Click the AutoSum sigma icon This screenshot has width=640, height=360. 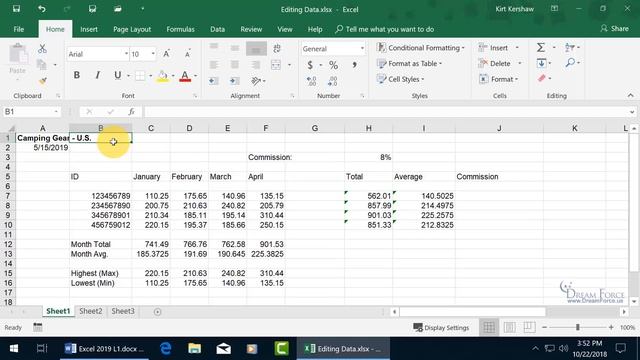coord(541,48)
